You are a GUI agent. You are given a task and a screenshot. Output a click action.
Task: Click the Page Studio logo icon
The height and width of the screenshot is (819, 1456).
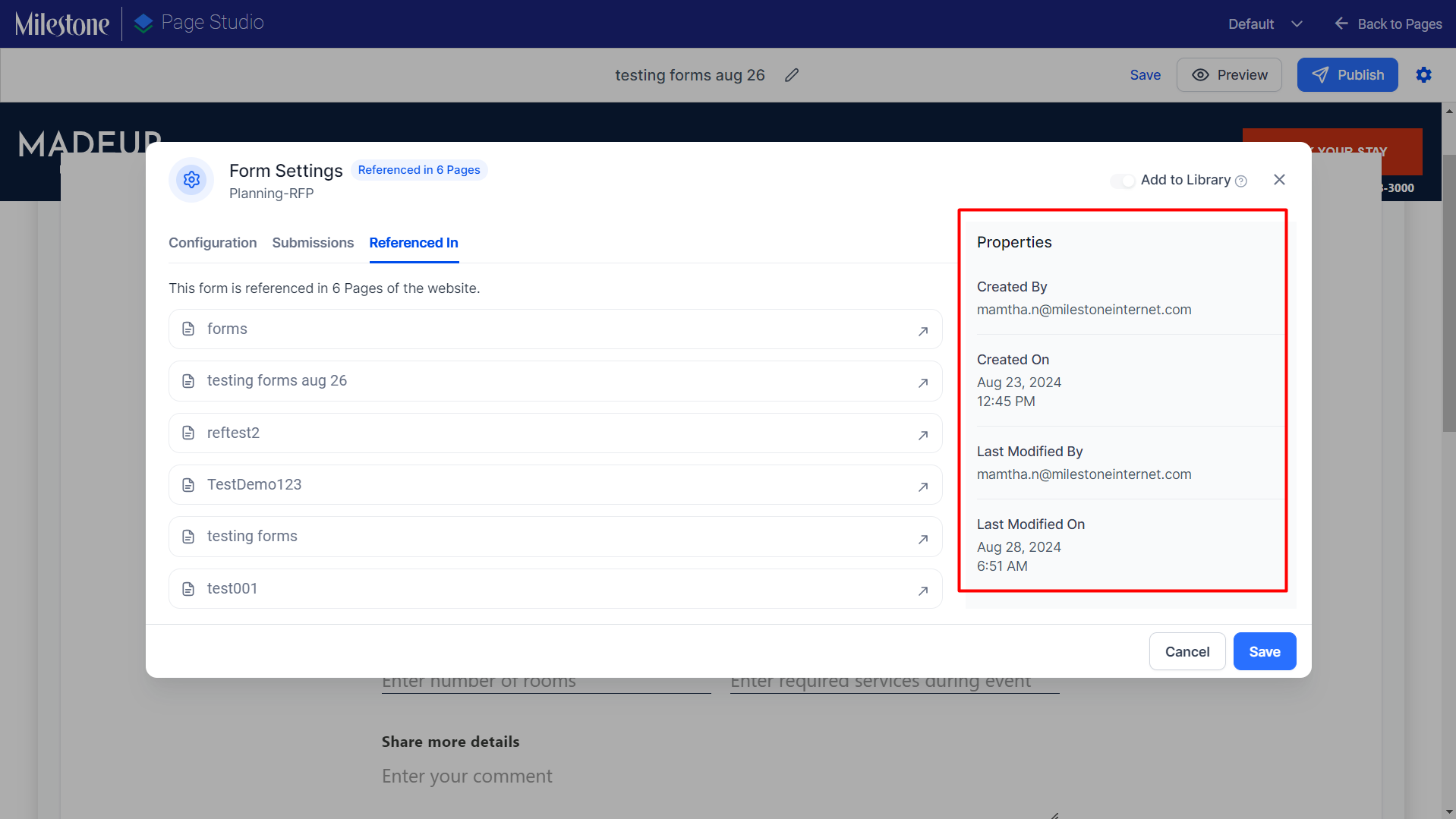tap(143, 24)
